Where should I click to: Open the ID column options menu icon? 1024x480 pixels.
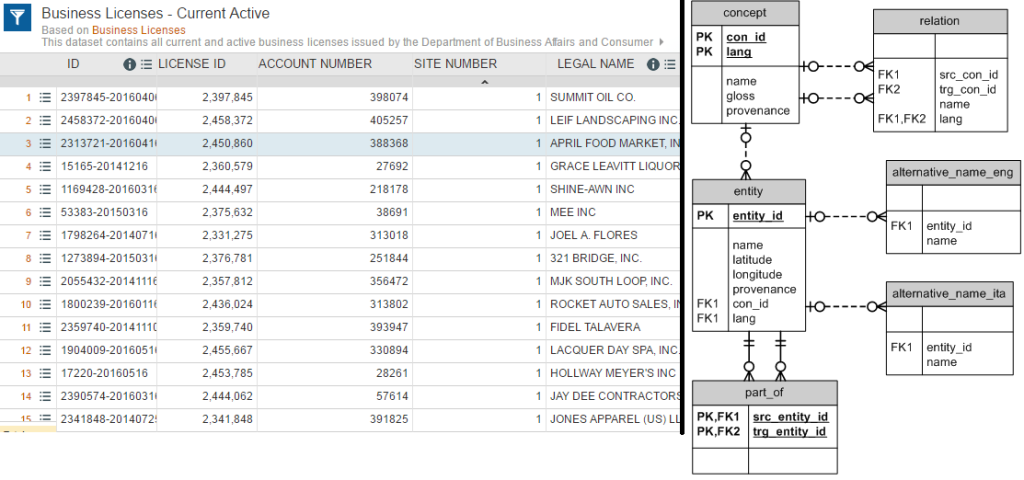(146, 64)
